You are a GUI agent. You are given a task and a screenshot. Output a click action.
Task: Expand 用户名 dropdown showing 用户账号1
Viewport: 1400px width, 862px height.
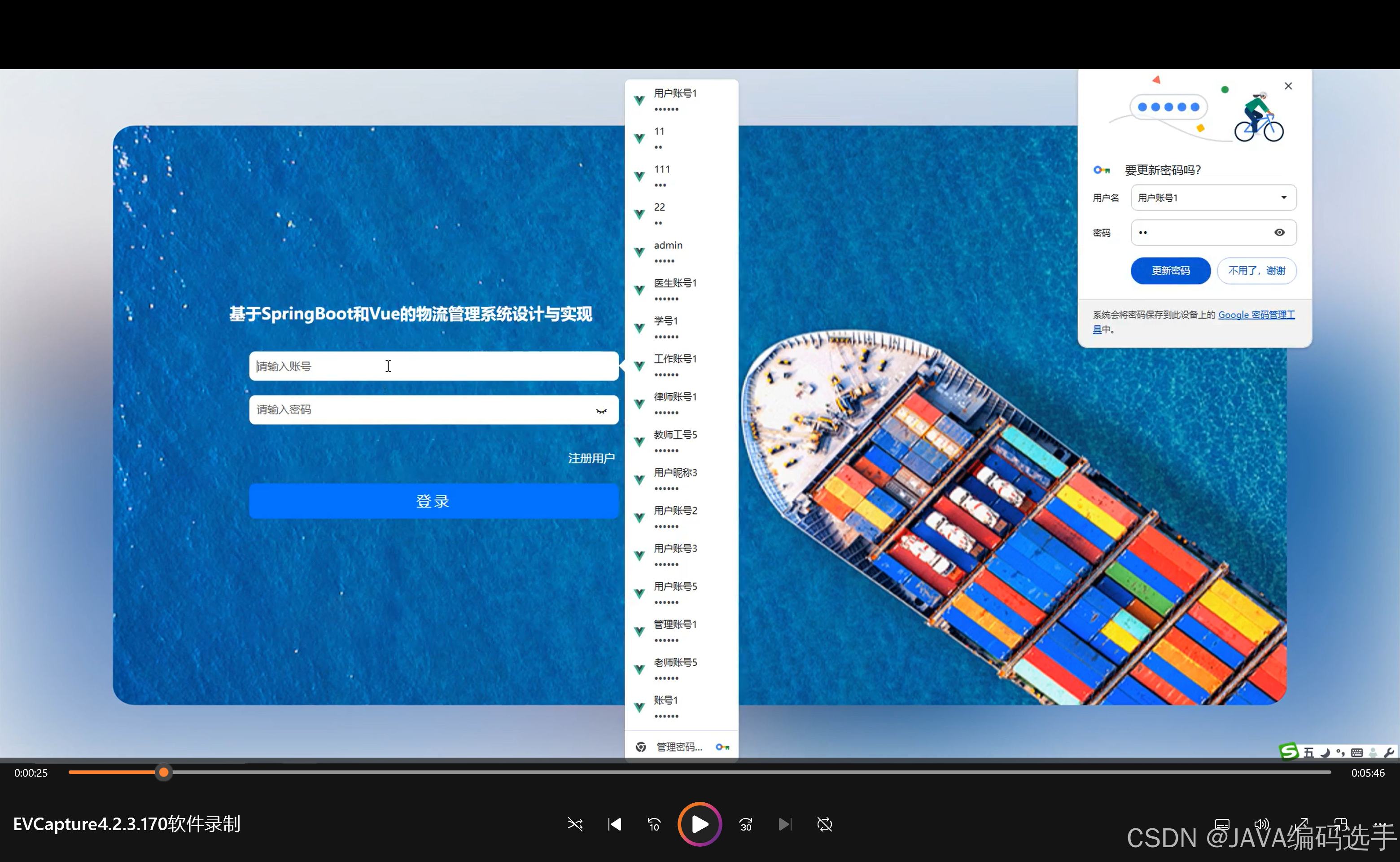click(1214, 198)
